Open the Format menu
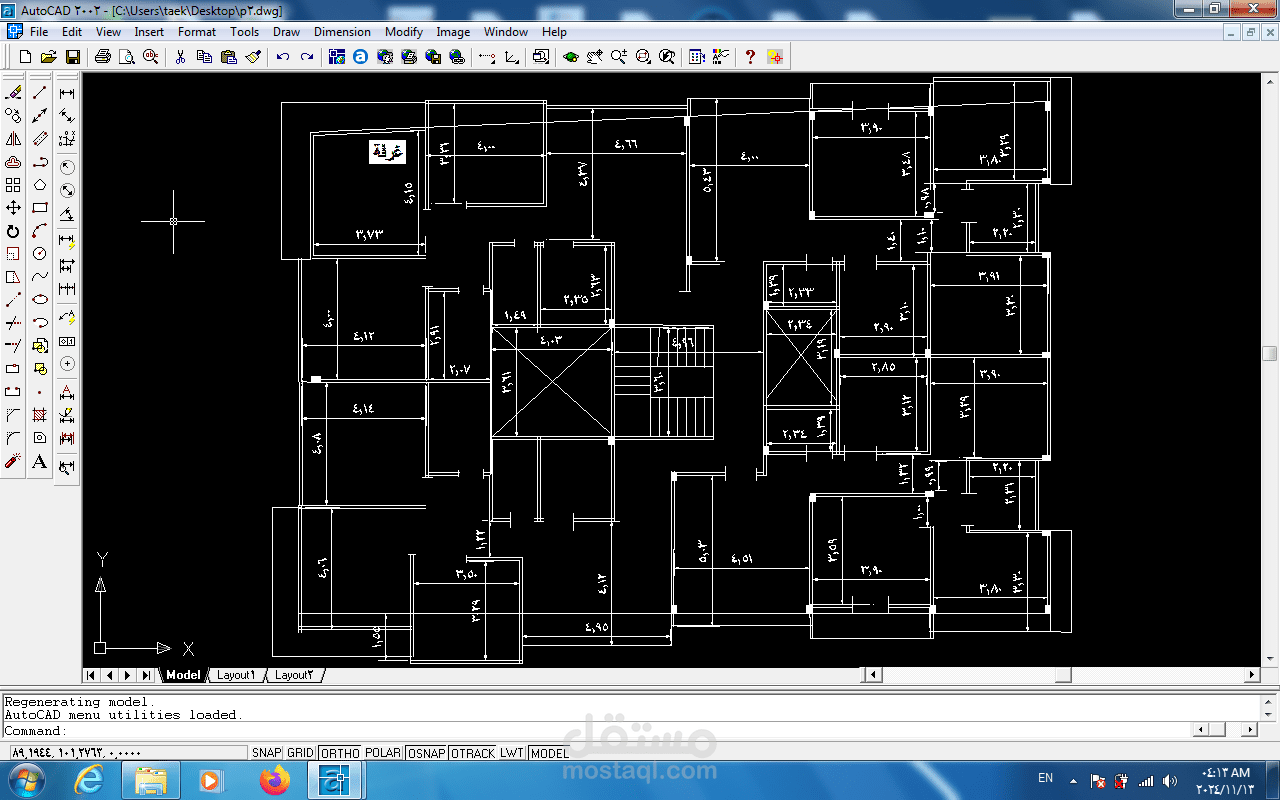Screen dimensions: 1280x800 (197, 32)
